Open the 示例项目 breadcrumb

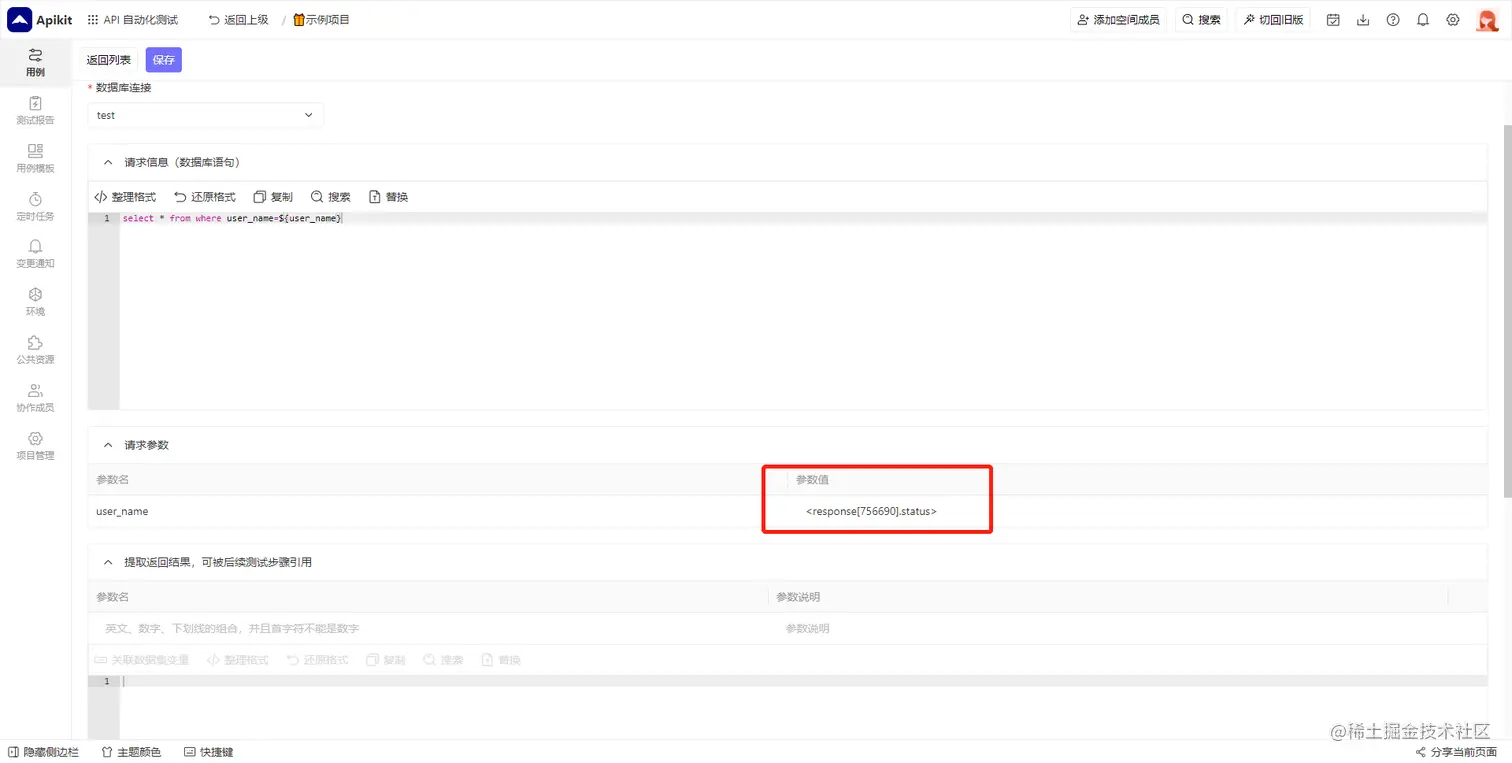[321, 20]
